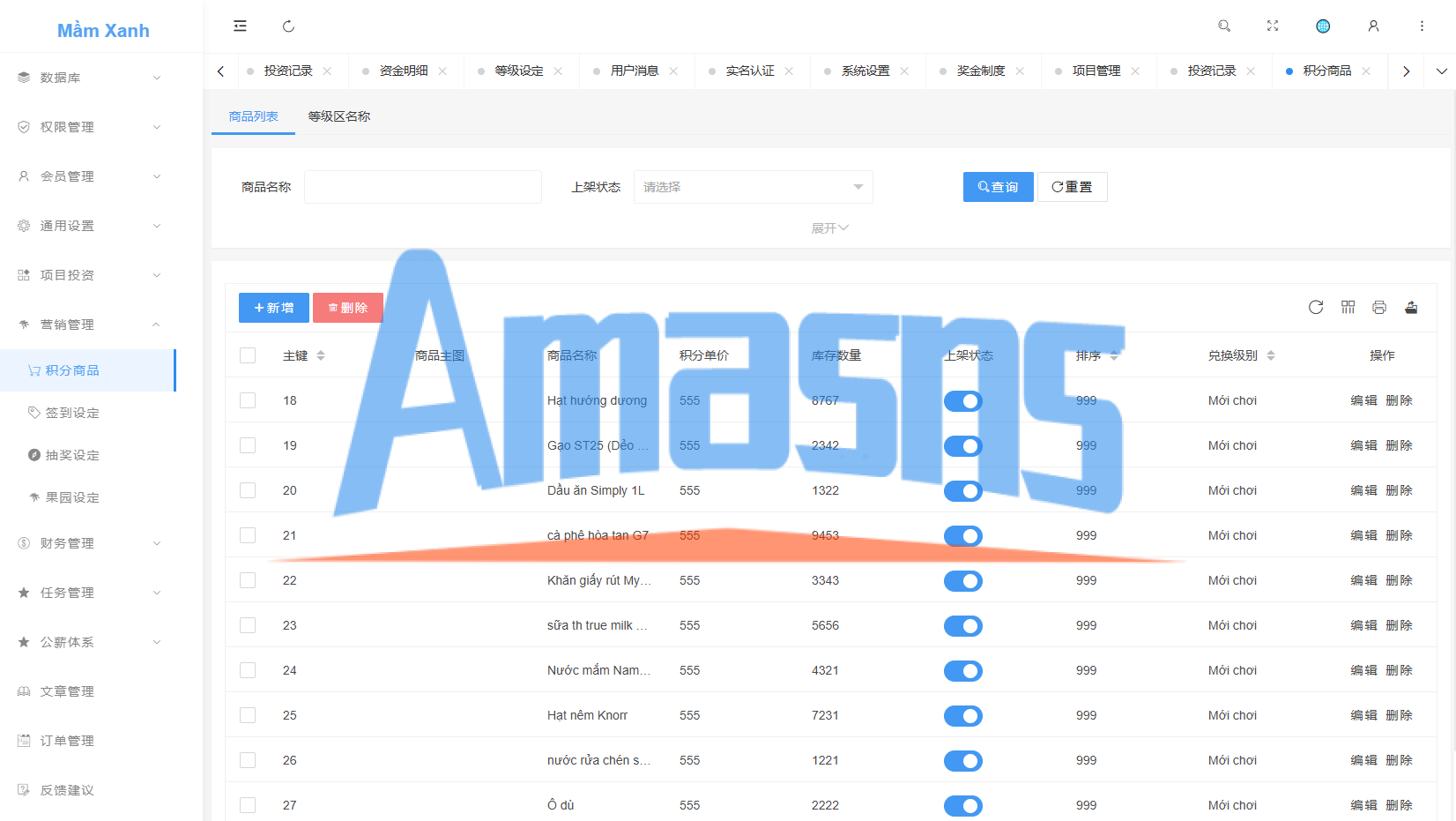Click the red 删除 batch delete button
Image resolution: width=1456 pixels, height=821 pixels.
pyautogui.click(x=348, y=308)
